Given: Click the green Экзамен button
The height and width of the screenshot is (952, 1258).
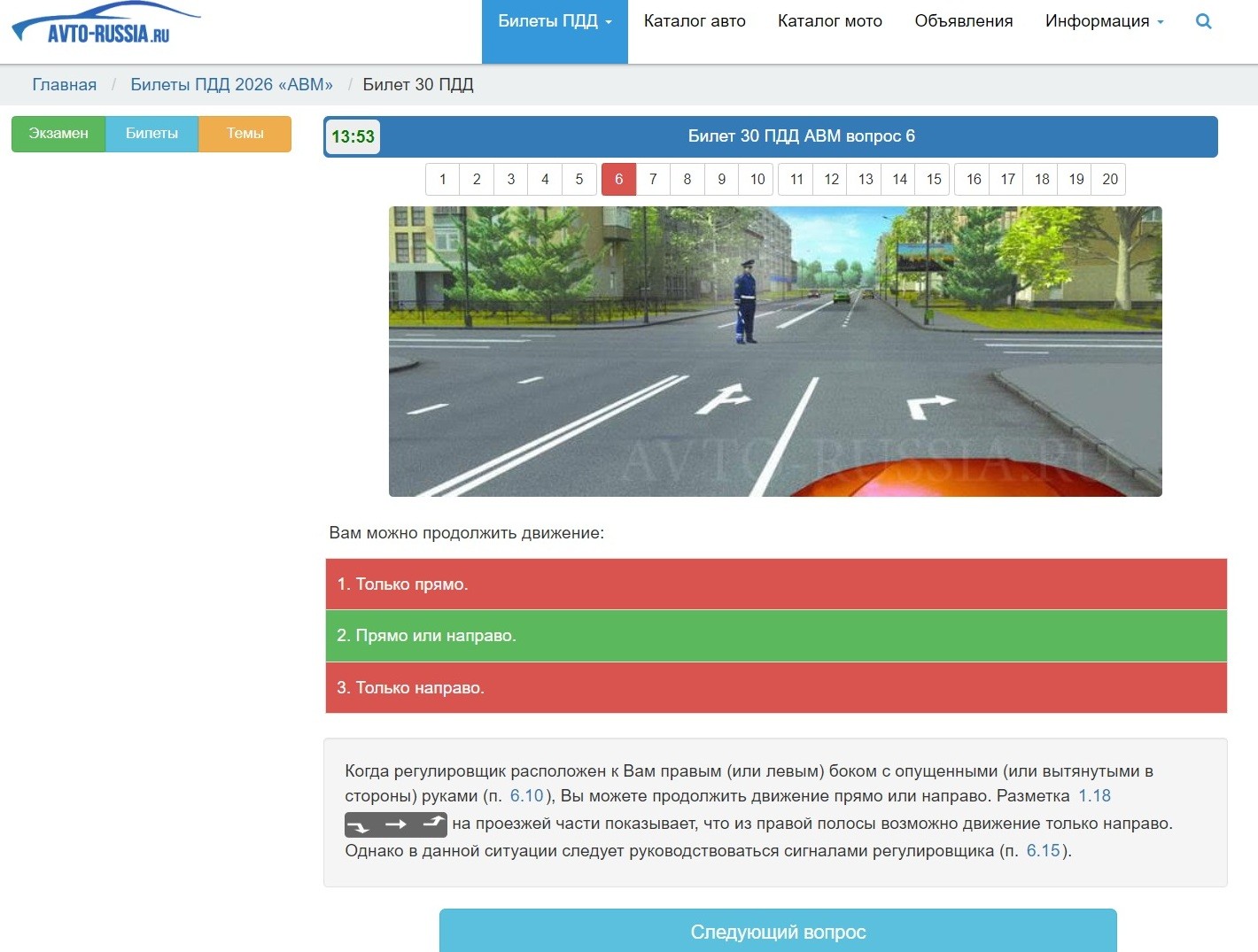Looking at the screenshot, I should pos(58,134).
